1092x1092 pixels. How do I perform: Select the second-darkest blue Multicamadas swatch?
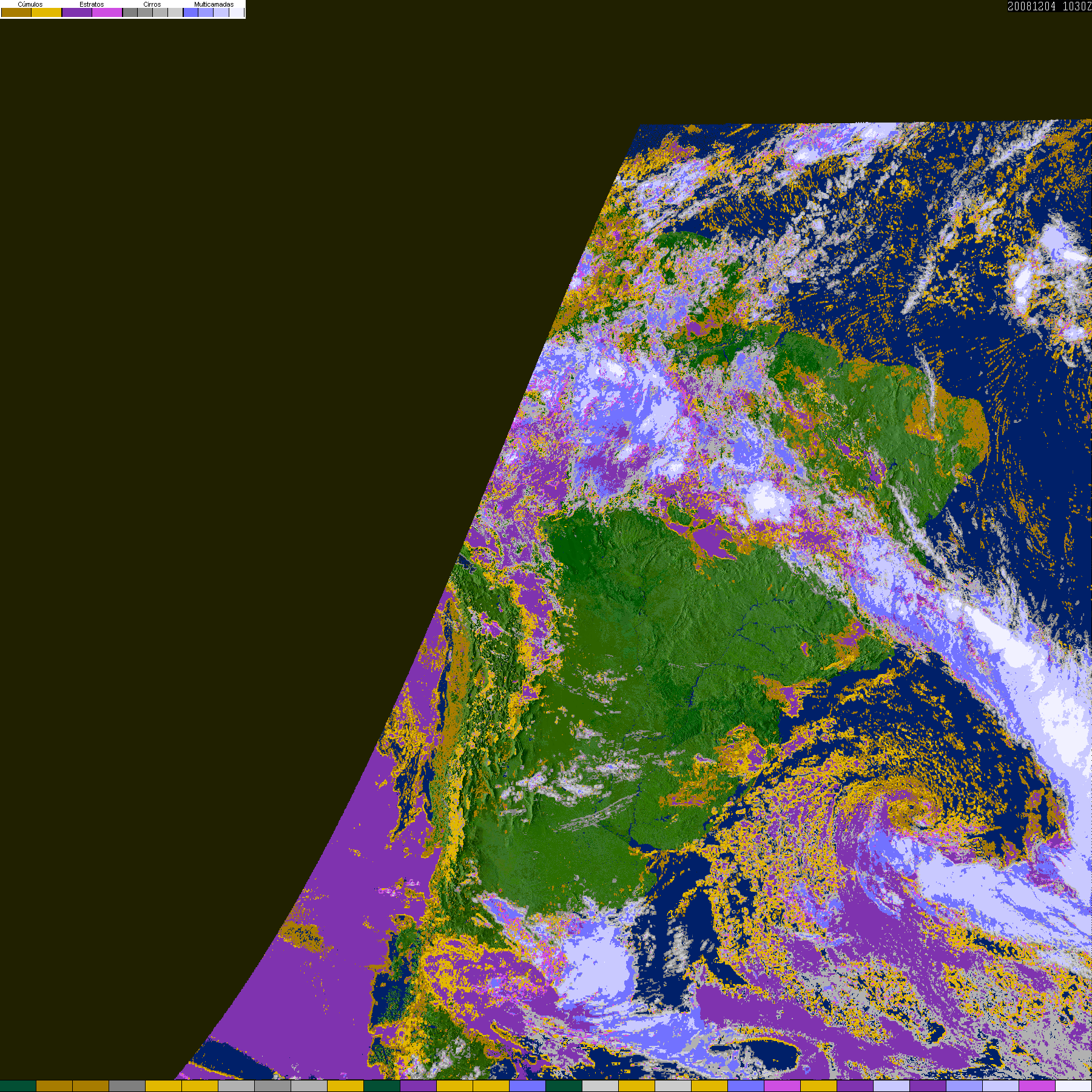tap(206, 13)
